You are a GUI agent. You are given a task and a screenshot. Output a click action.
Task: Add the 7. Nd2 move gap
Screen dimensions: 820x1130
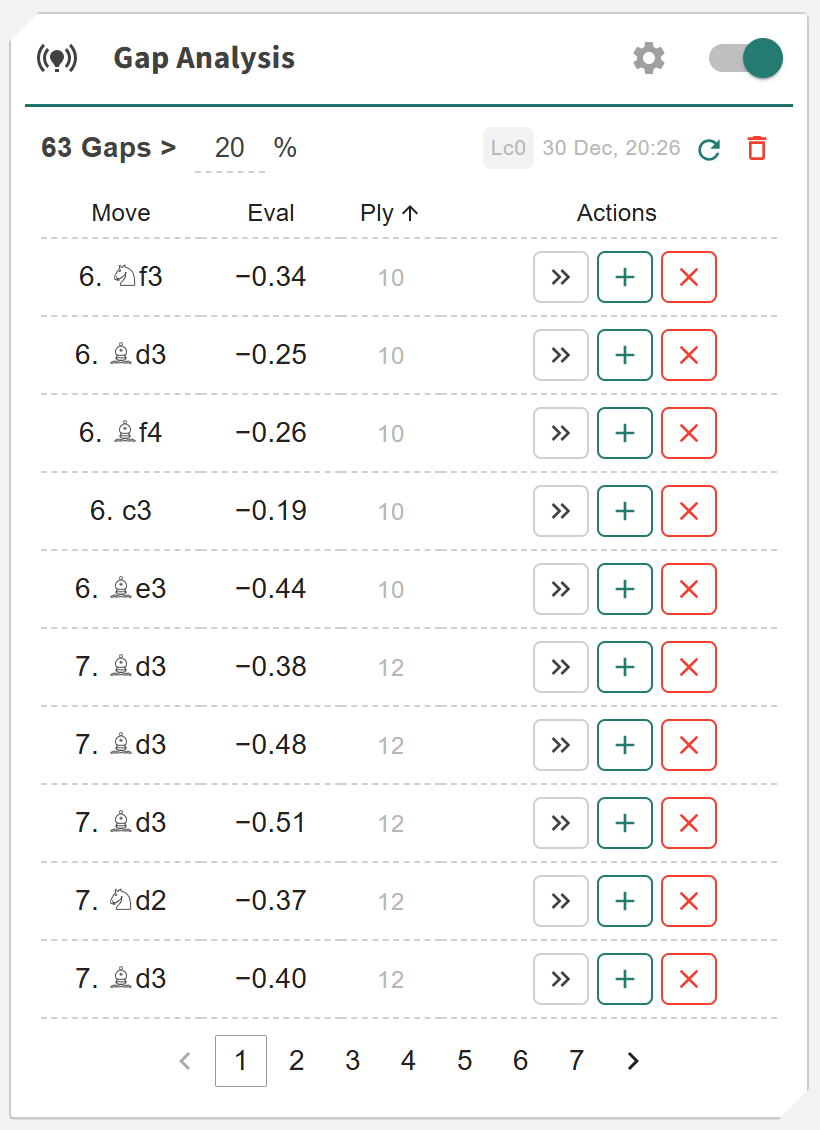(625, 901)
